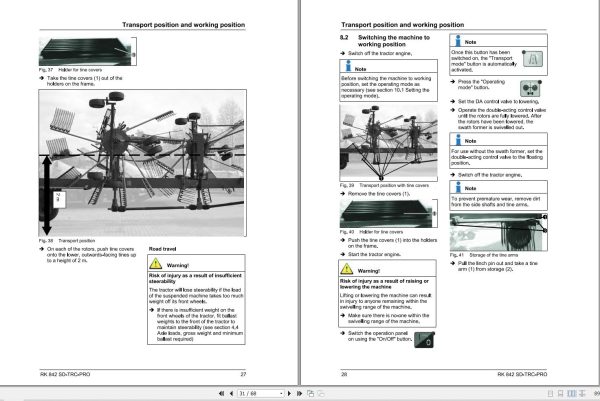
Task: Click caption 'Fig. 41 Storage of the tine arms'
Action: [484, 255]
